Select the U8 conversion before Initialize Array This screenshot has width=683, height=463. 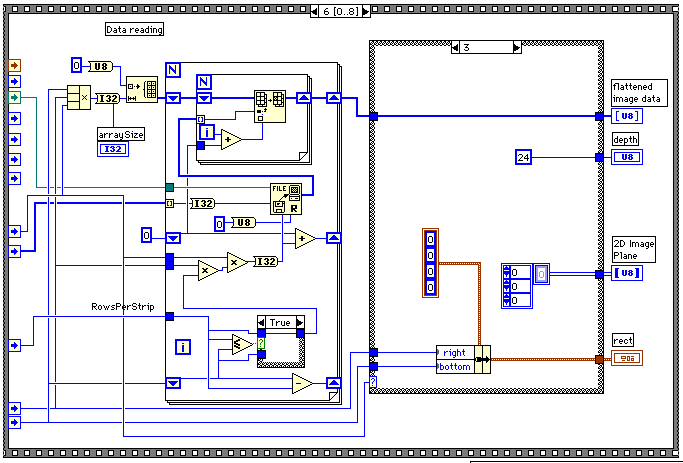(x=100, y=66)
